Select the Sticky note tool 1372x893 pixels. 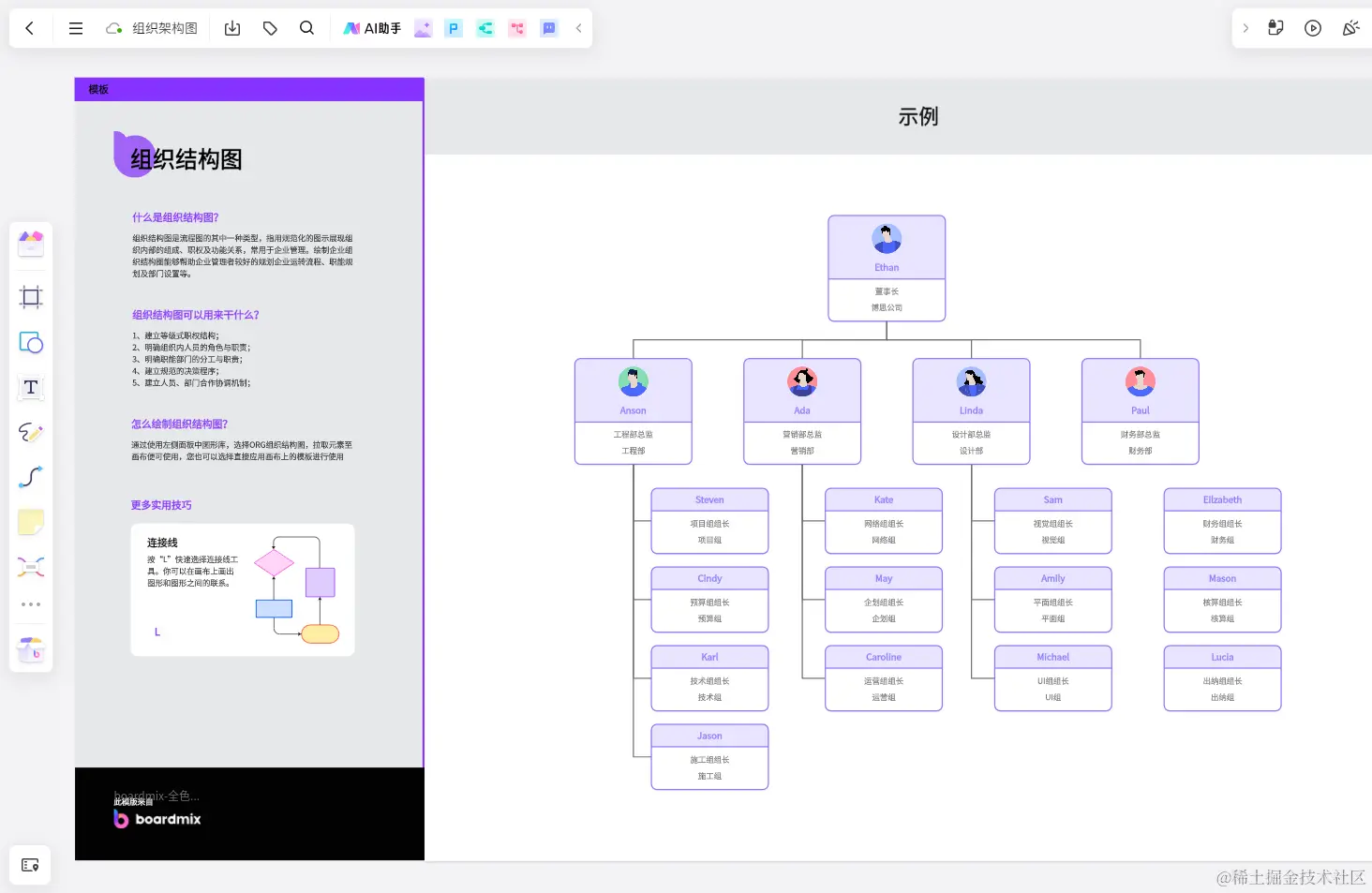pos(31,522)
